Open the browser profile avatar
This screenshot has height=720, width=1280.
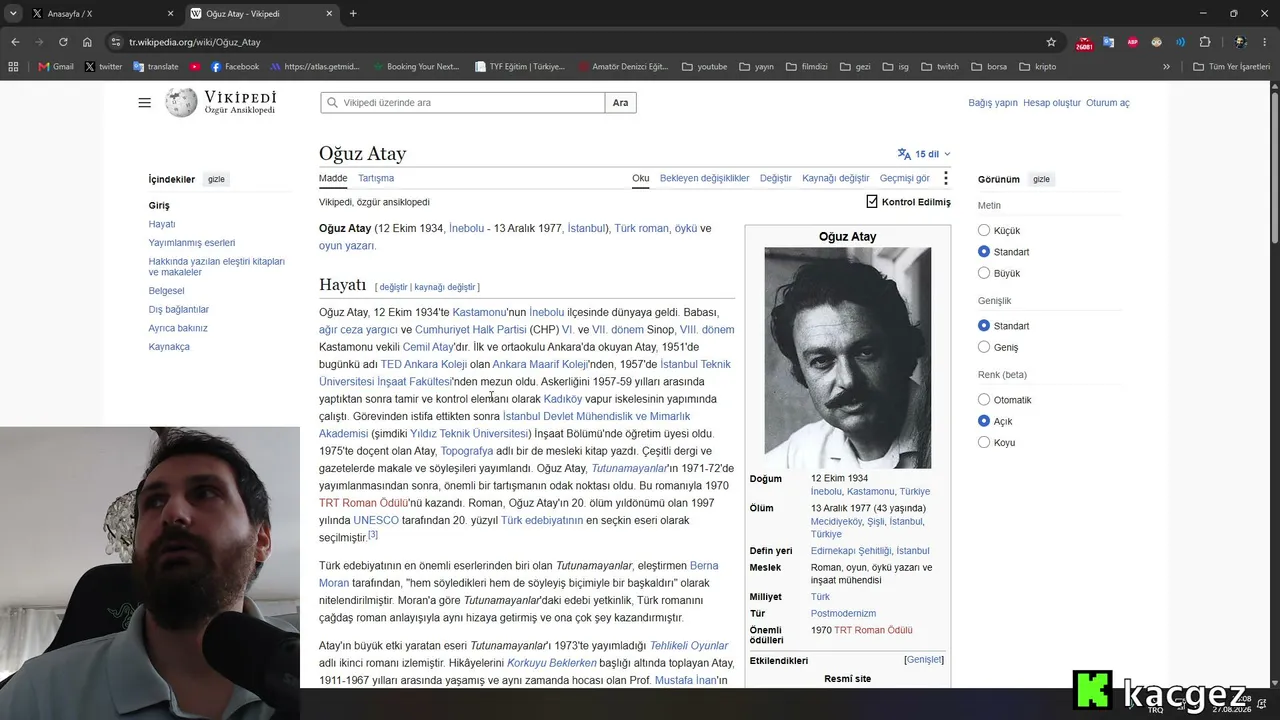(1240, 42)
